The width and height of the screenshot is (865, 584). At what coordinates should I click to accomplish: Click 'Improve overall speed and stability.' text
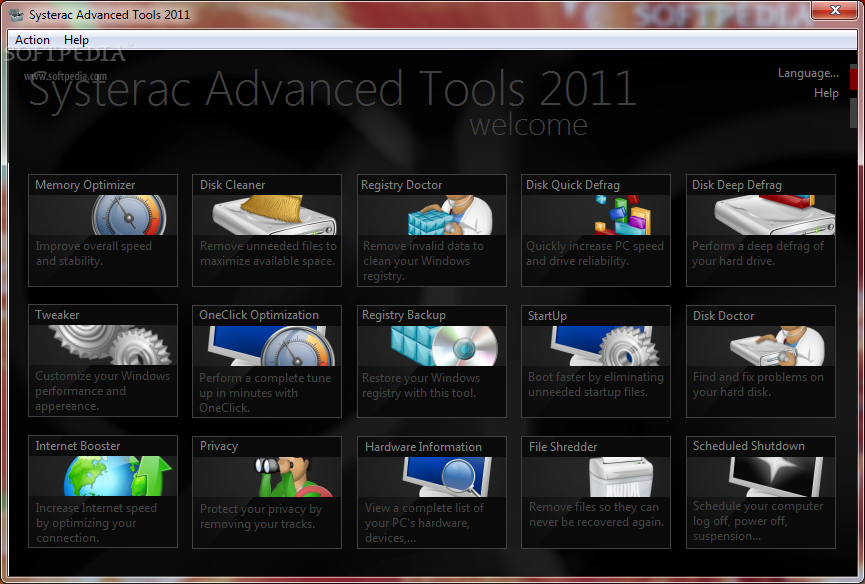[94, 254]
